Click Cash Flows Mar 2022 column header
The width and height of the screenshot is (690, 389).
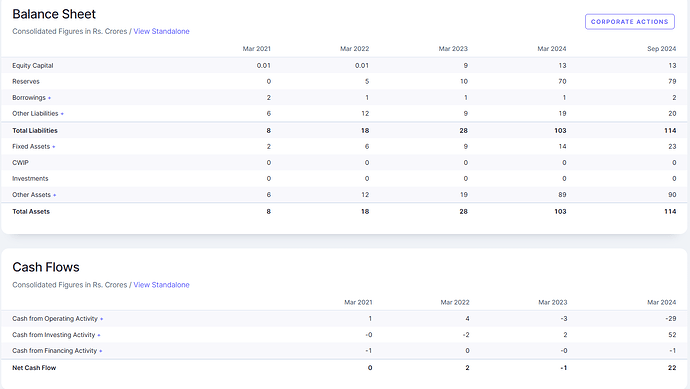(455, 302)
